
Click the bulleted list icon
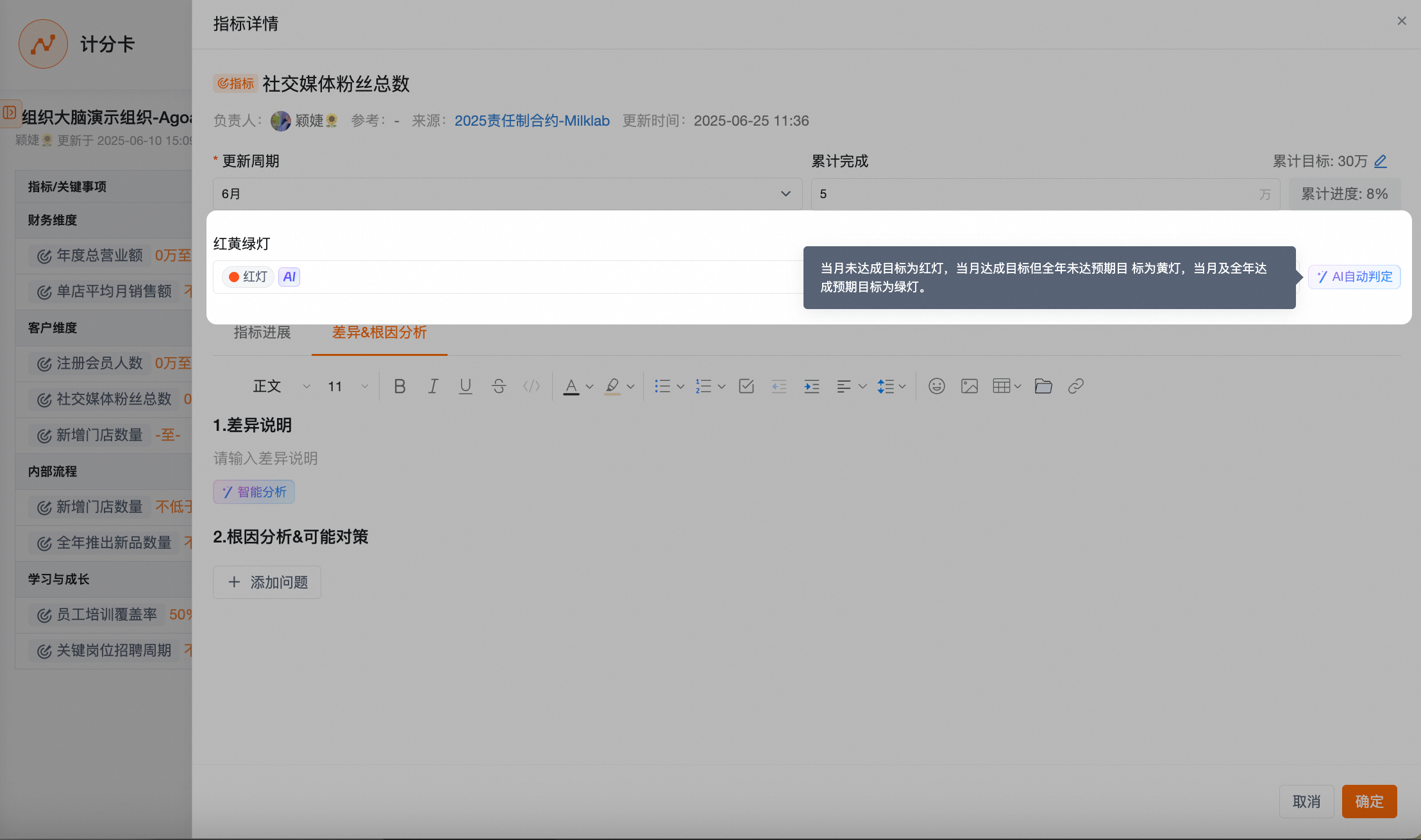(662, 386)
